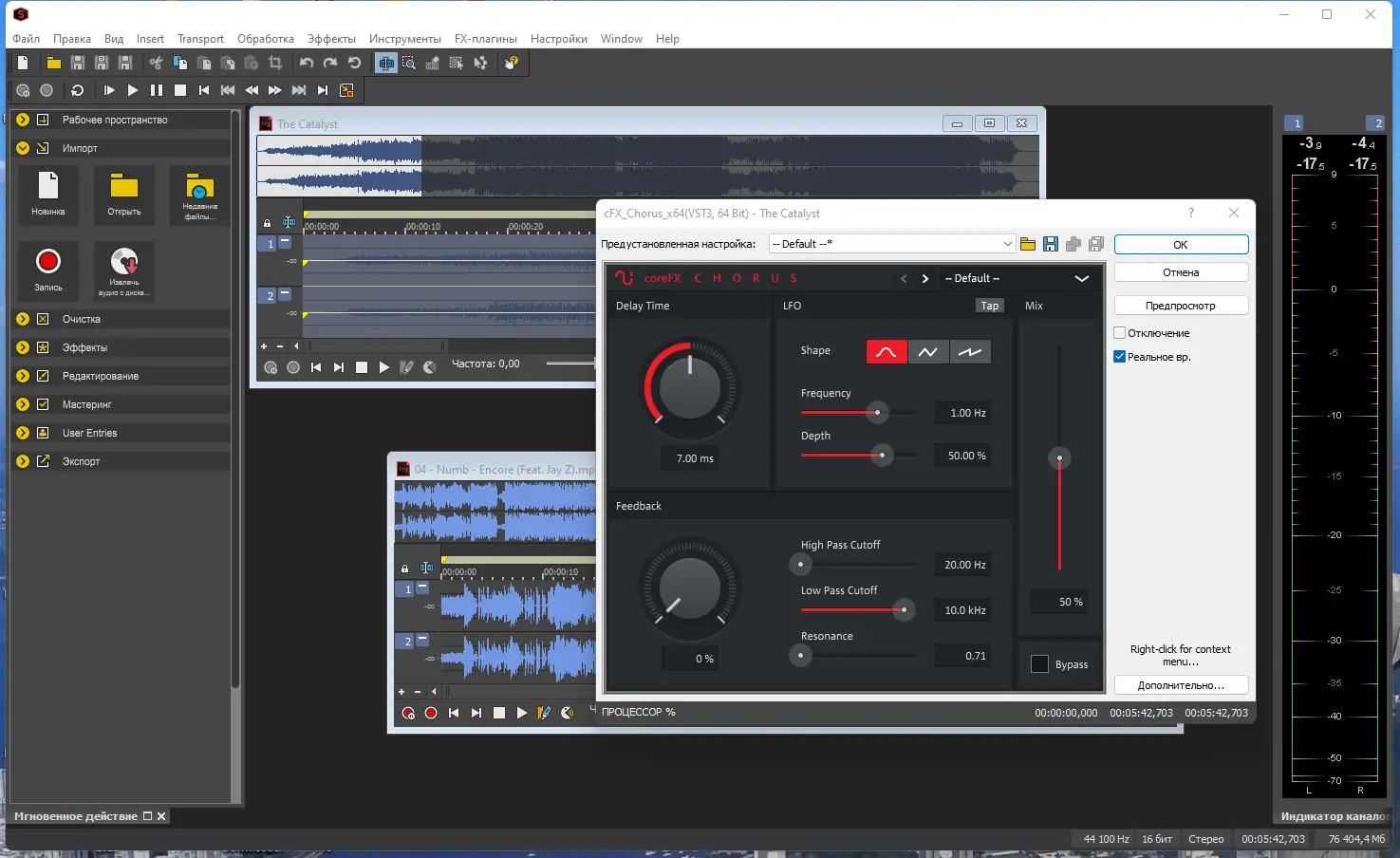Open the Предустановленная настройка preset dropdown

click(x=891, y=244)
